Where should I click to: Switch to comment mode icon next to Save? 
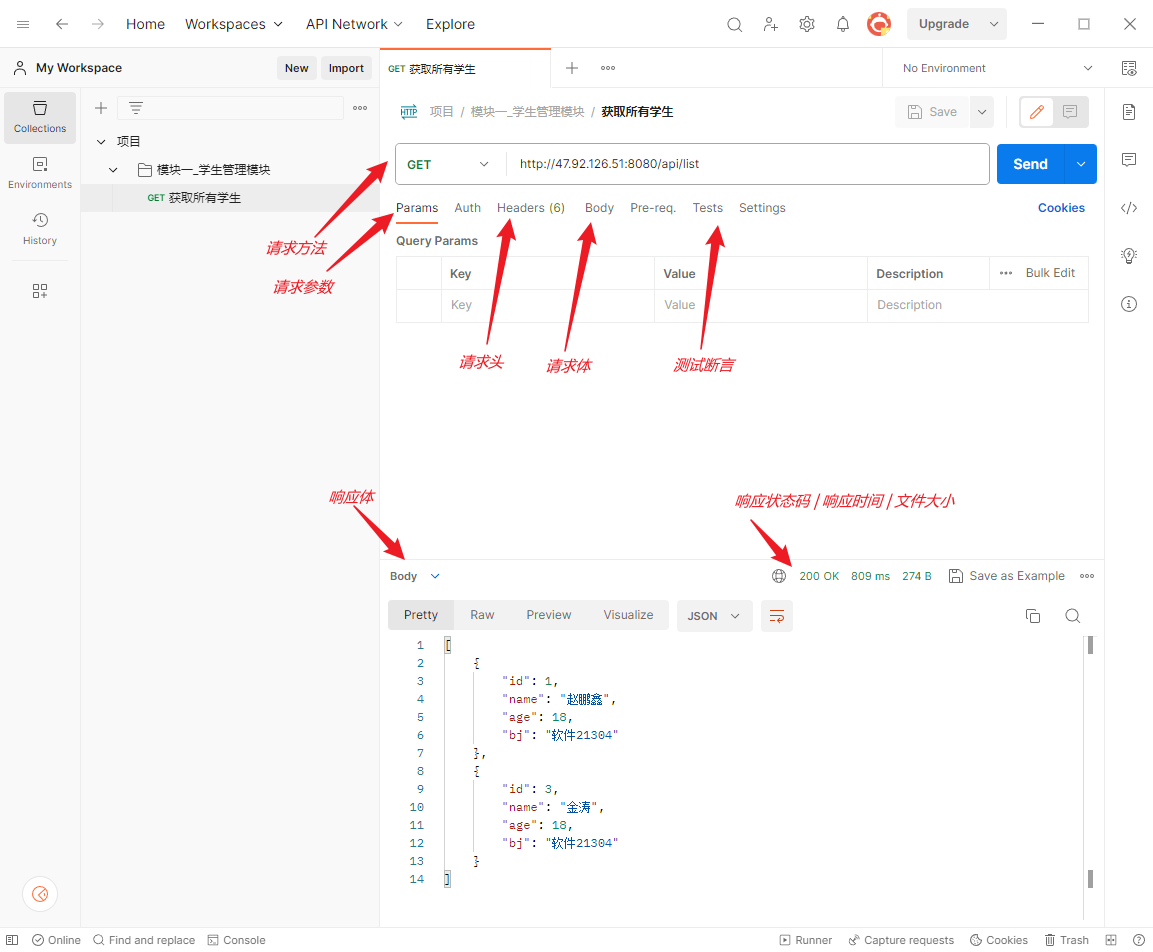(x=1070, y=112)
